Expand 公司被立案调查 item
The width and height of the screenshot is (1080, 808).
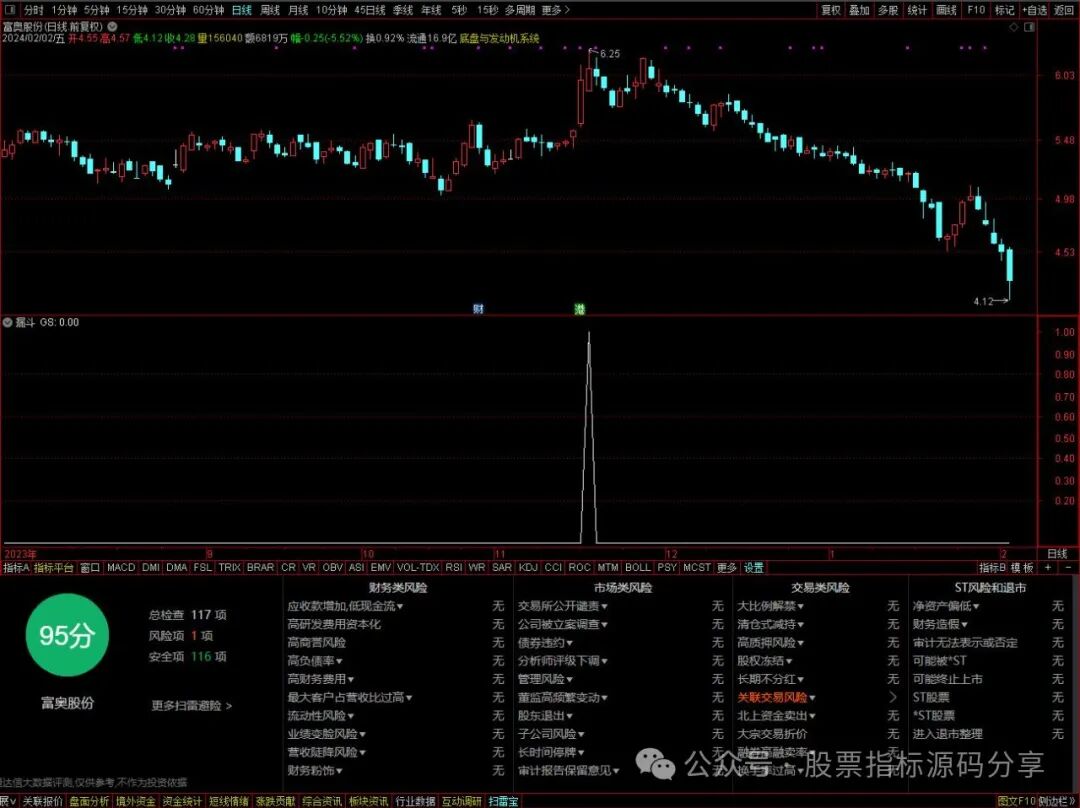click(x=563, y=625)
